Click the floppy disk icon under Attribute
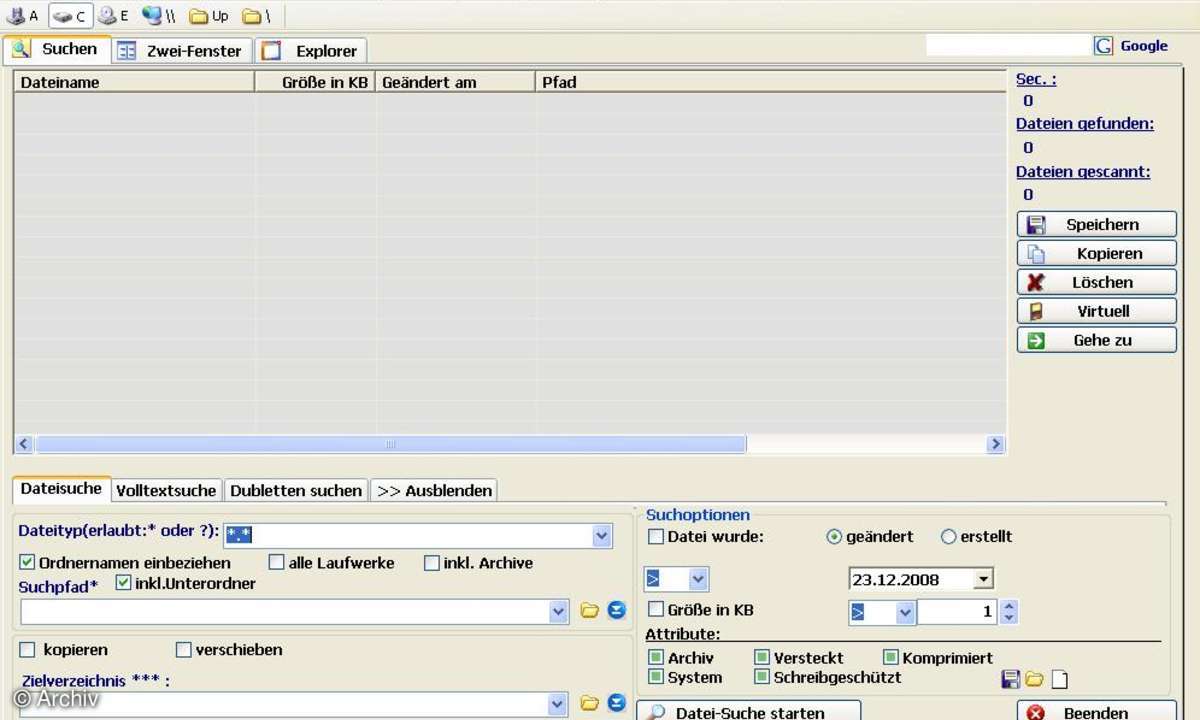The width and height of the screenshot is (1200, 720). 1011,680
